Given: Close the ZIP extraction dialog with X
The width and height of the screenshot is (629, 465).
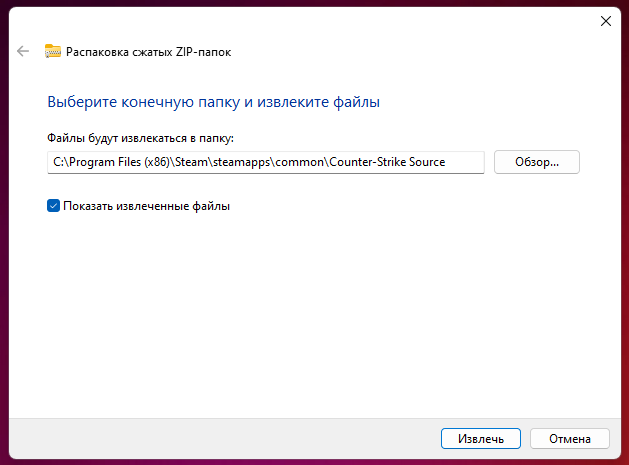Looking at the screenshot, I should [x=606, y=21].
